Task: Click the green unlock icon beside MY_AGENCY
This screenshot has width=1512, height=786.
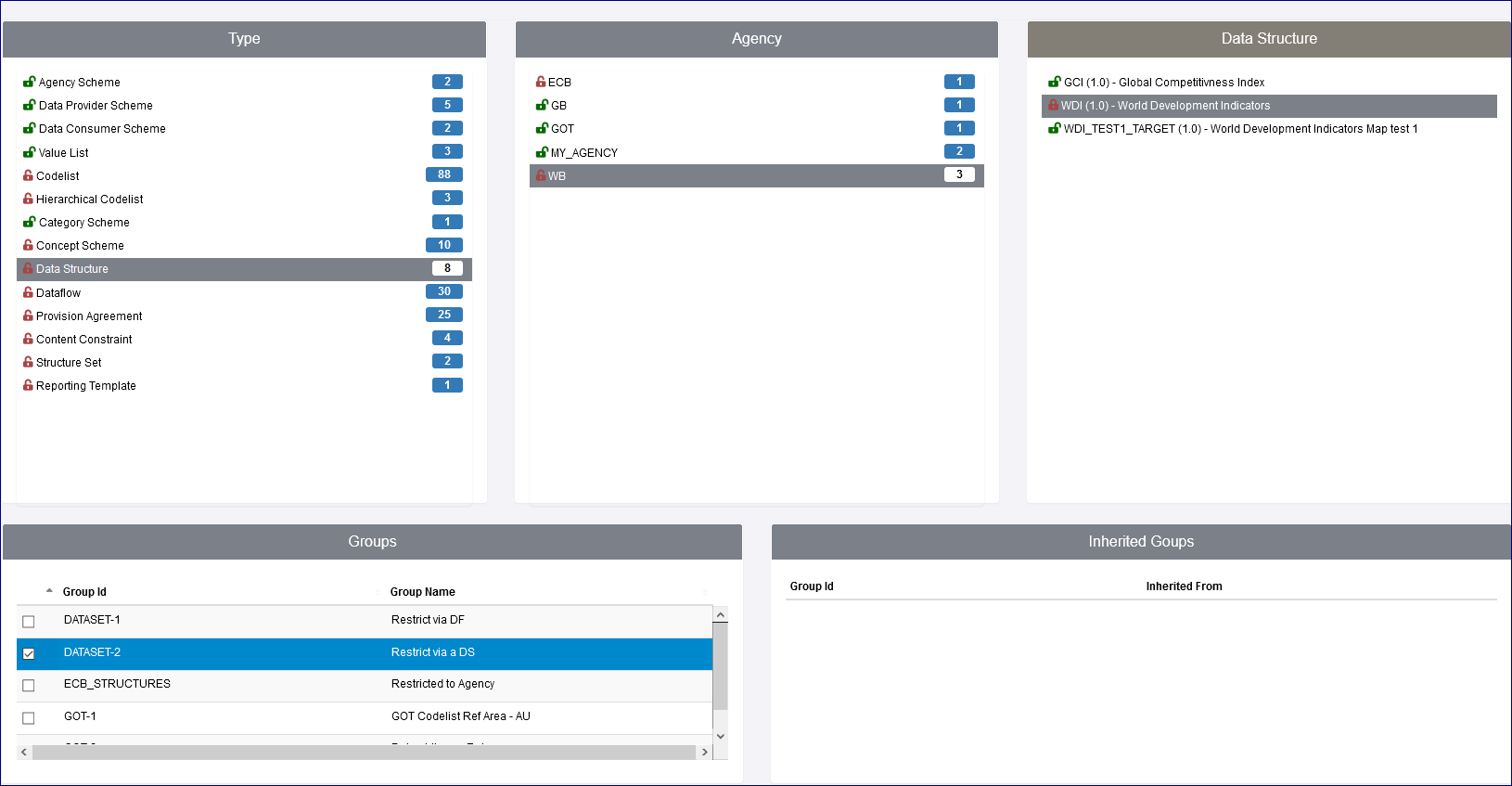Action: [542, 152]
